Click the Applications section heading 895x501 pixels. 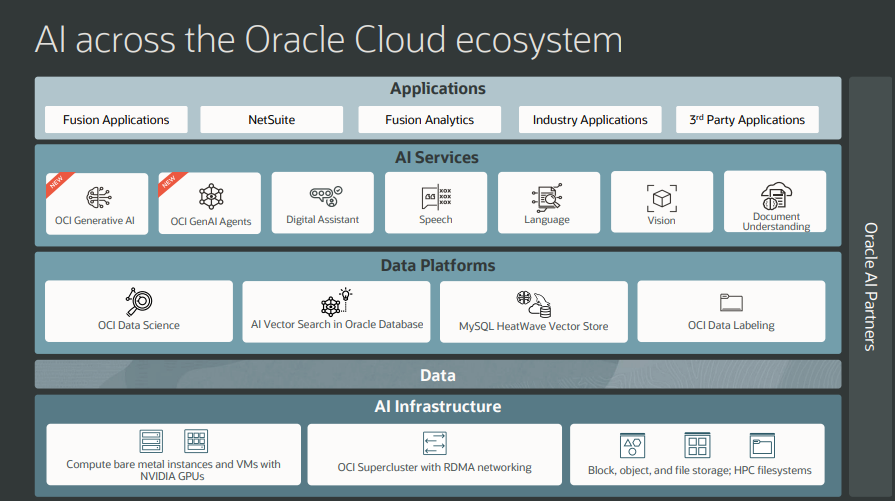click(x=438, y=88)
